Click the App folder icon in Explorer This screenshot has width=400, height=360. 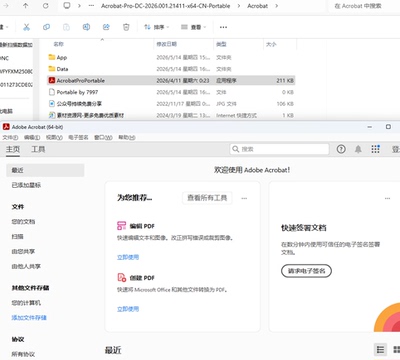pyautogui.click(x=52, y=57)
